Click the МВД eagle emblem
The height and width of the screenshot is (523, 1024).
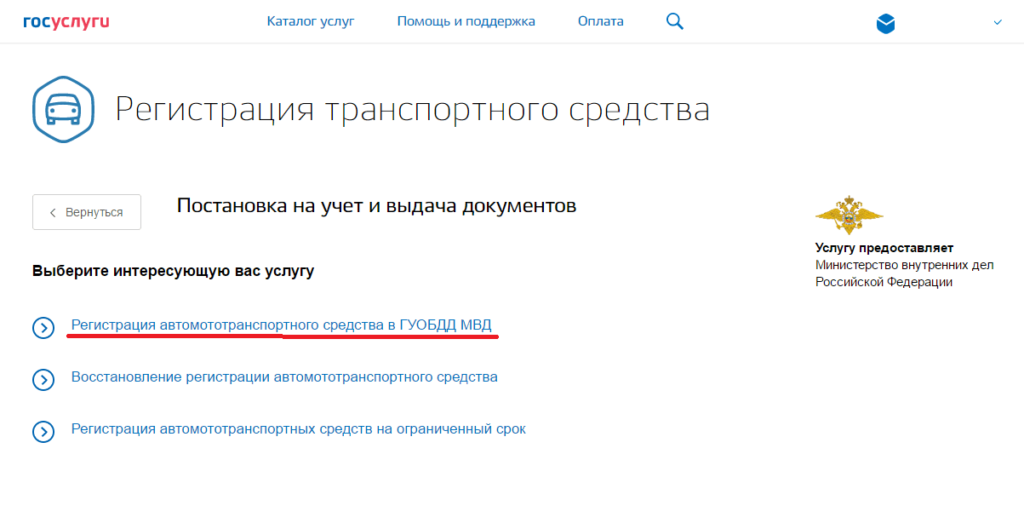pos(849,215)
